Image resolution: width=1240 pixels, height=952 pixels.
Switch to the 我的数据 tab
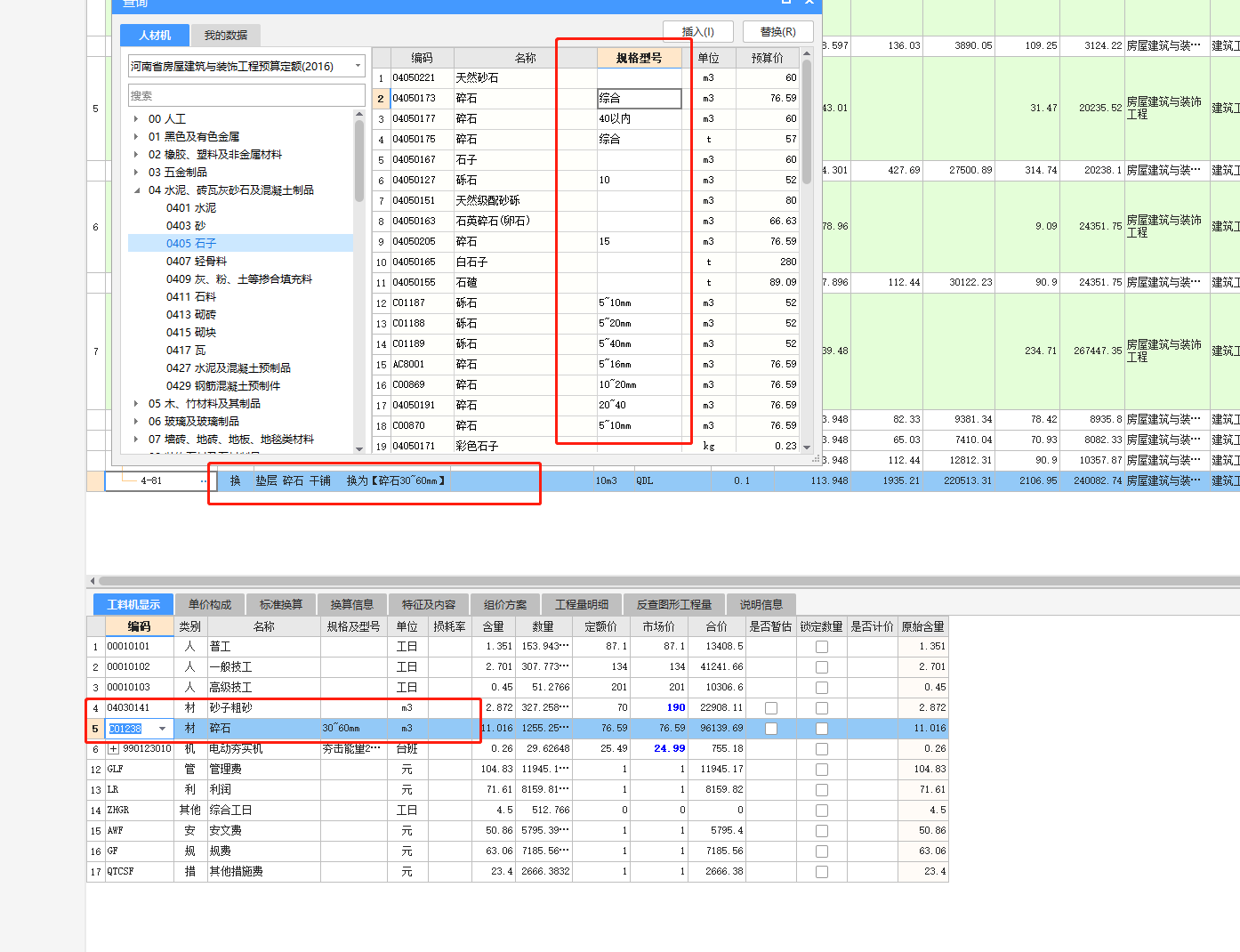click(225, 36)
